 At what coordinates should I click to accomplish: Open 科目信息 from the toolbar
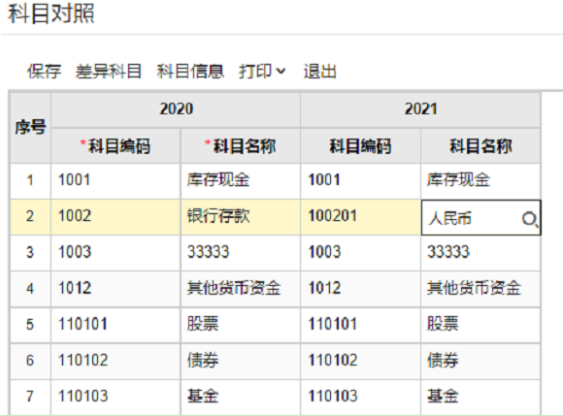[190, 71]
